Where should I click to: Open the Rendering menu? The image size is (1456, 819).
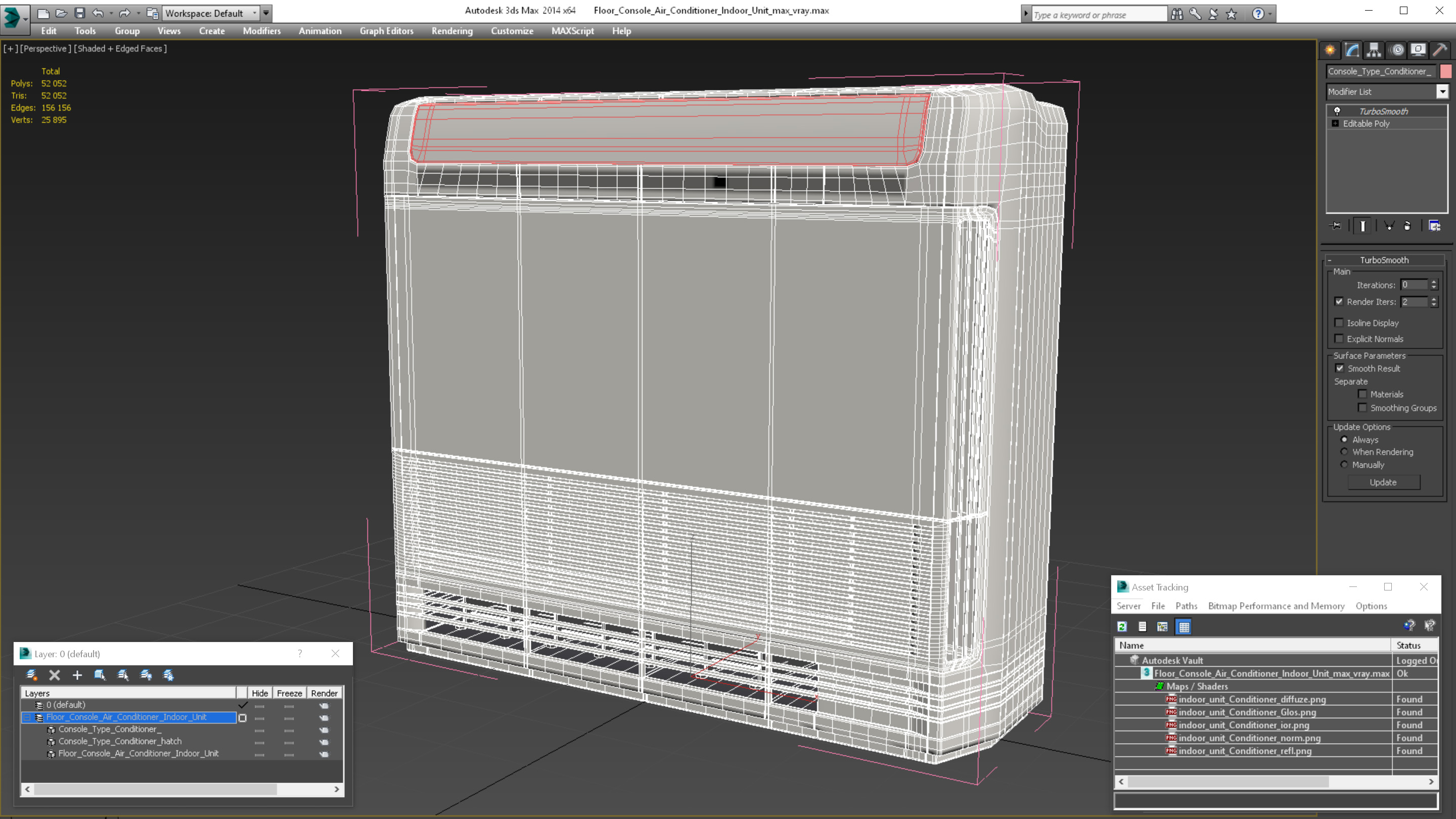pyautogui.click(x=452, y=31)
